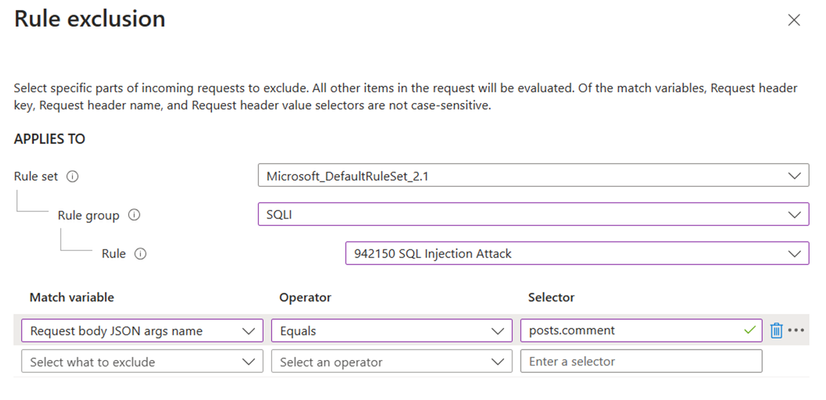Click the info icon next to Rule
The width and height of the screenshot is (826, 400).
click(140, 254)
